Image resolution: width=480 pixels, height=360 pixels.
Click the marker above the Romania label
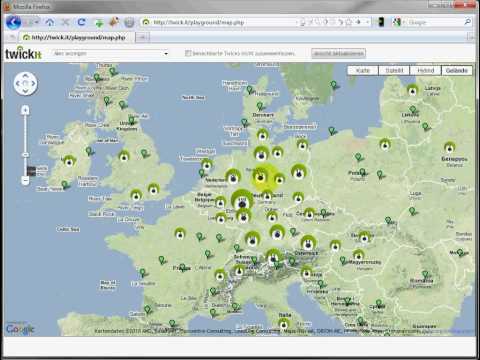pos(425,275)
